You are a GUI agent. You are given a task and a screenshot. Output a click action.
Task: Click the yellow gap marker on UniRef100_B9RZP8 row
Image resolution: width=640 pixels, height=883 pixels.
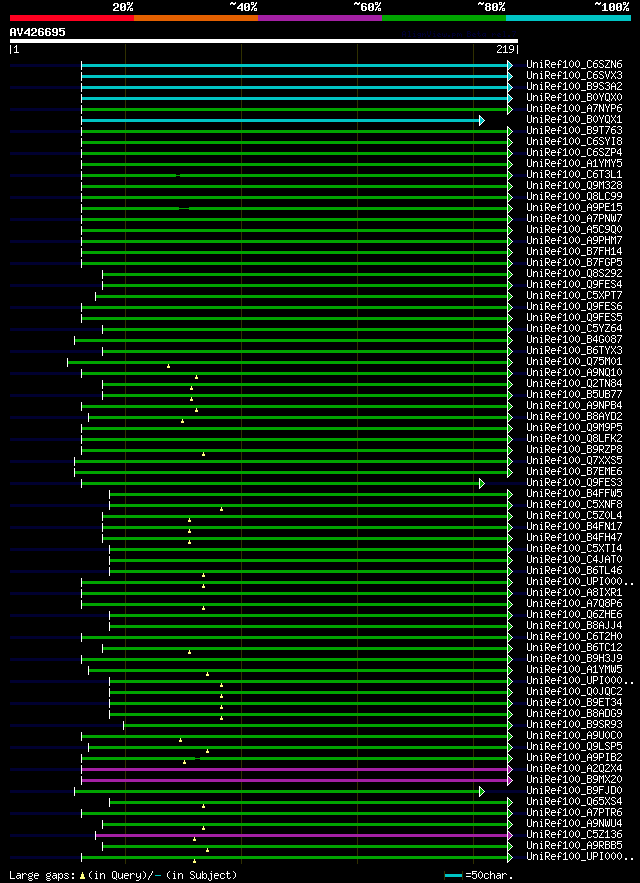203,454
